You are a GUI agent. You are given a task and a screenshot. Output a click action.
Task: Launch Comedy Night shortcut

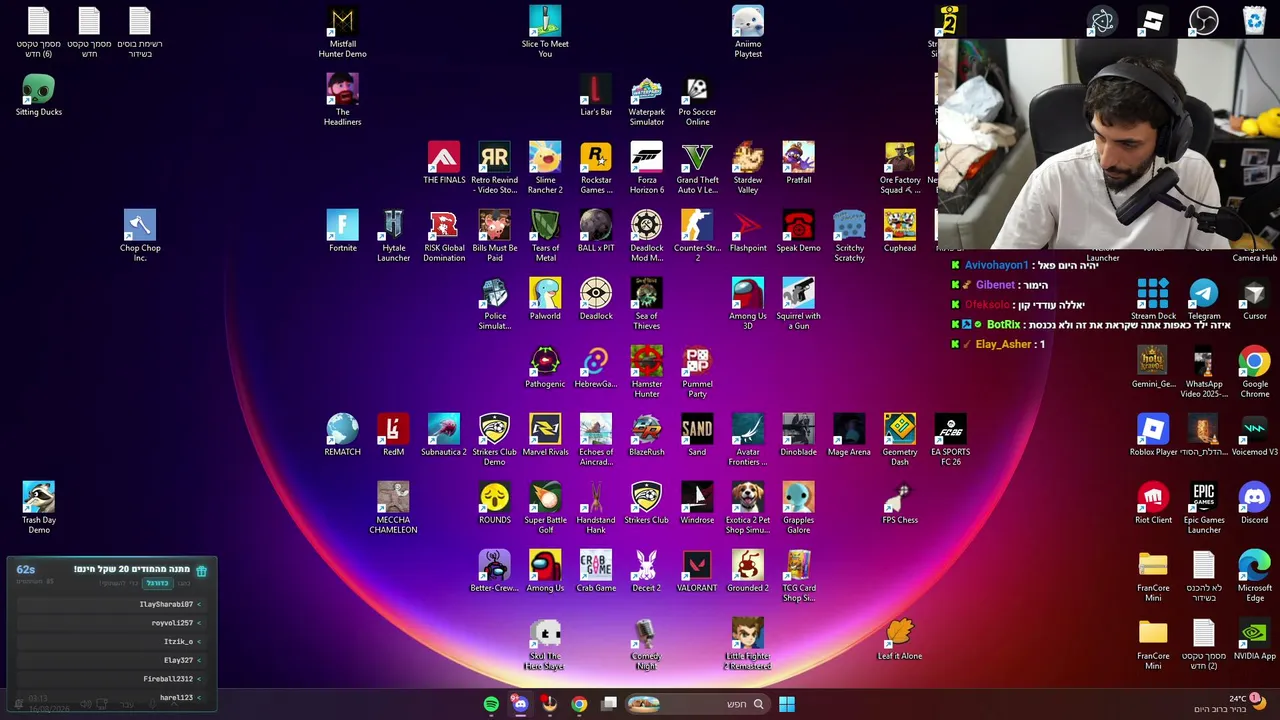click(x=647, y=644)
